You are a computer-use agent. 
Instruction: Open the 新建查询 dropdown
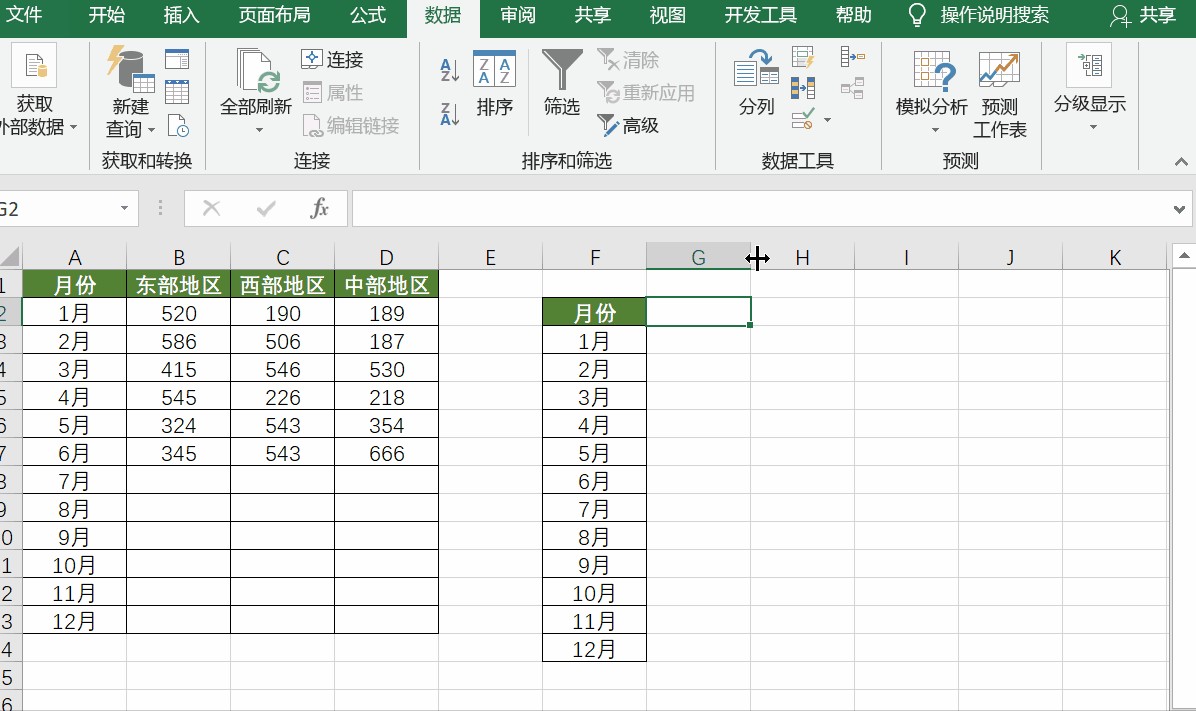(130, 92)
